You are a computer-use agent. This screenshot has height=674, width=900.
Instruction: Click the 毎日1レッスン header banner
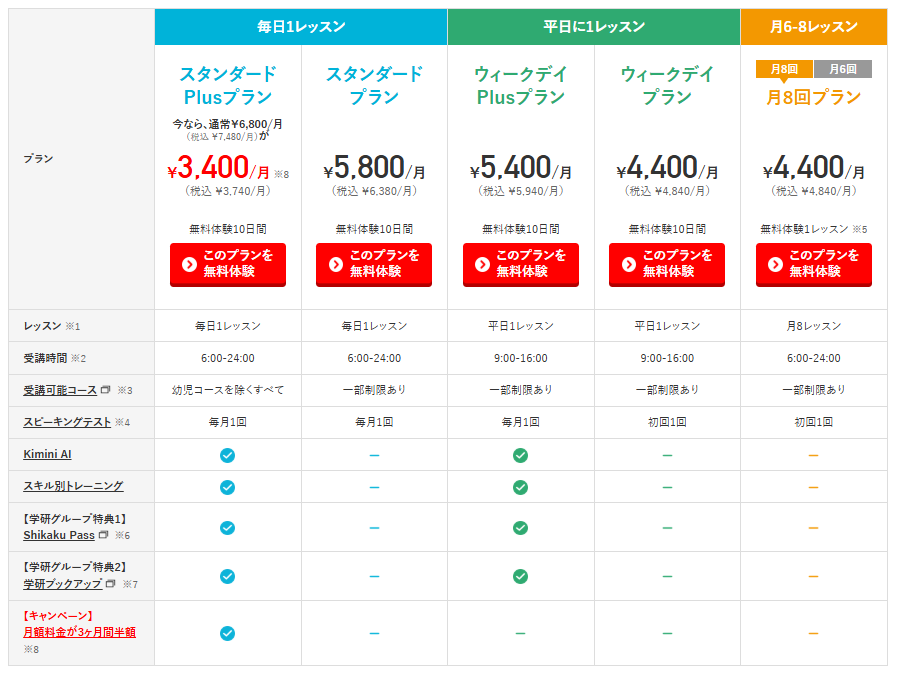point(300,27)
